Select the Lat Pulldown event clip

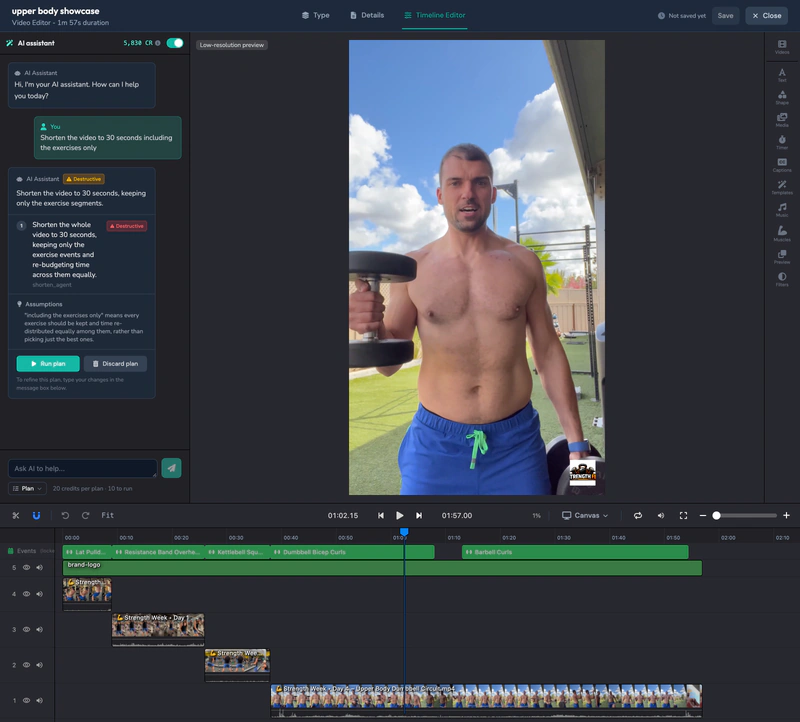87,552
